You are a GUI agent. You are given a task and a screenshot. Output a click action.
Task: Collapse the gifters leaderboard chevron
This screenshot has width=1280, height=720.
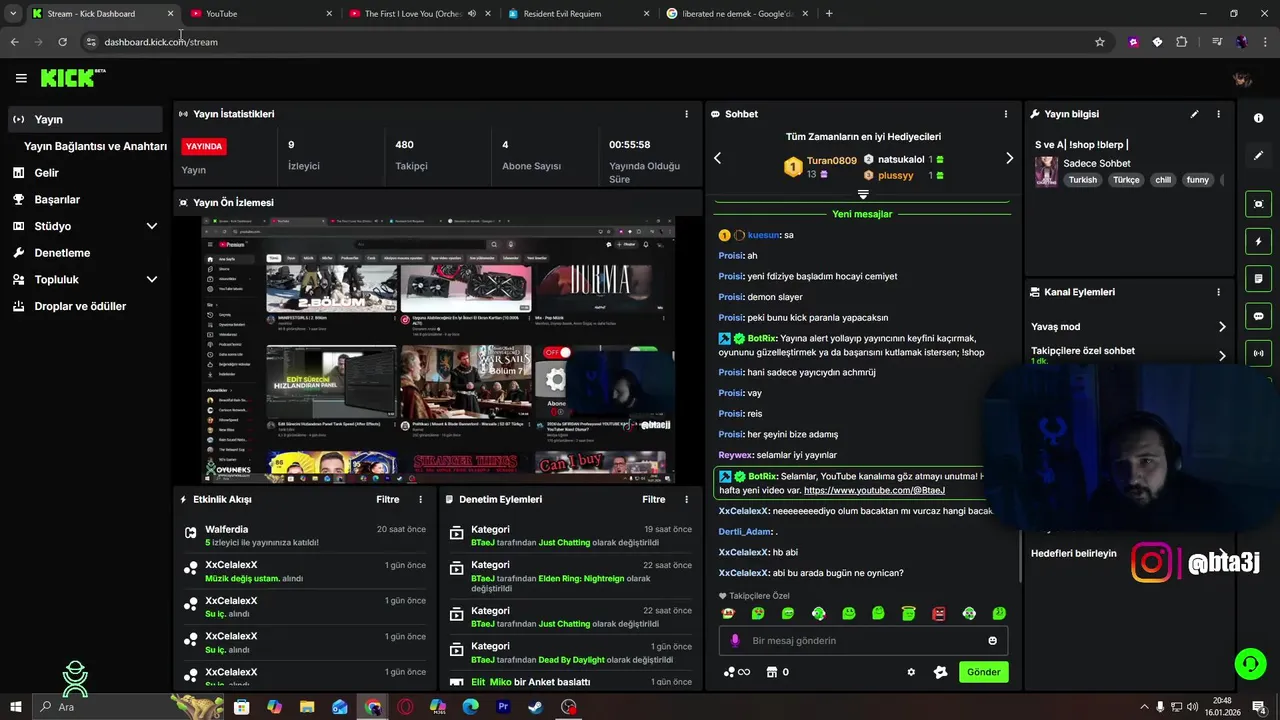(863, 194)
